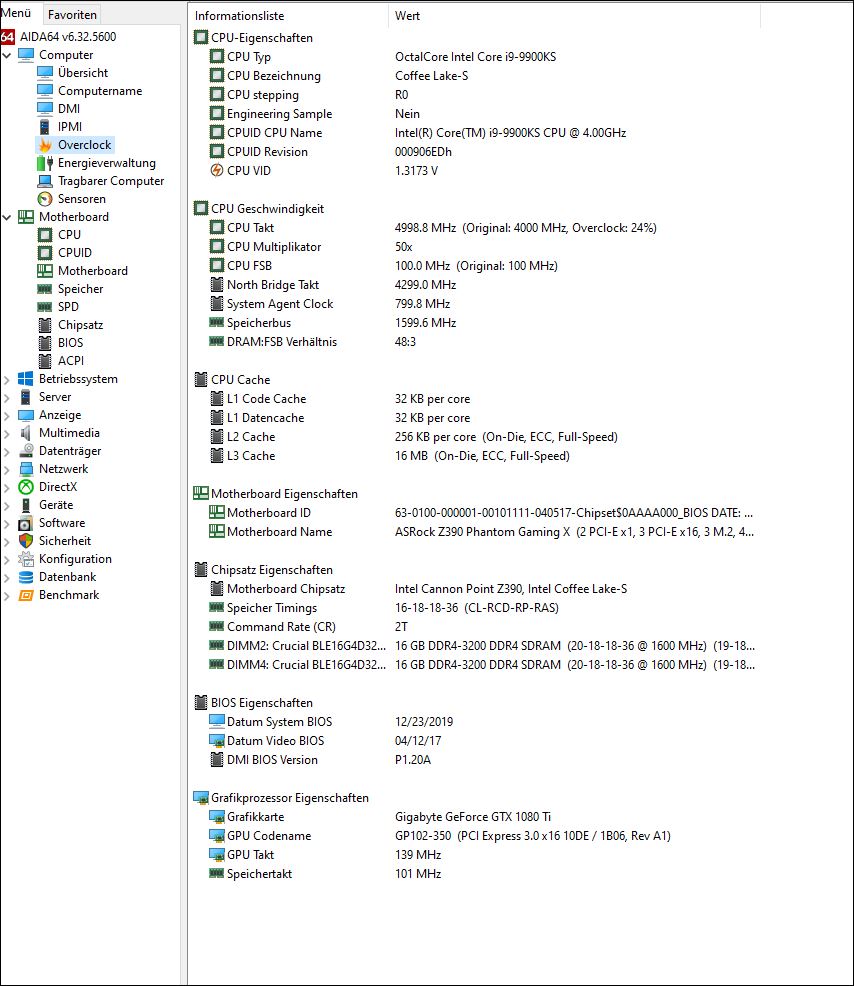854x986 pixels.
Task: Expand the Anzeige tree node
Action: pos(7,416)
